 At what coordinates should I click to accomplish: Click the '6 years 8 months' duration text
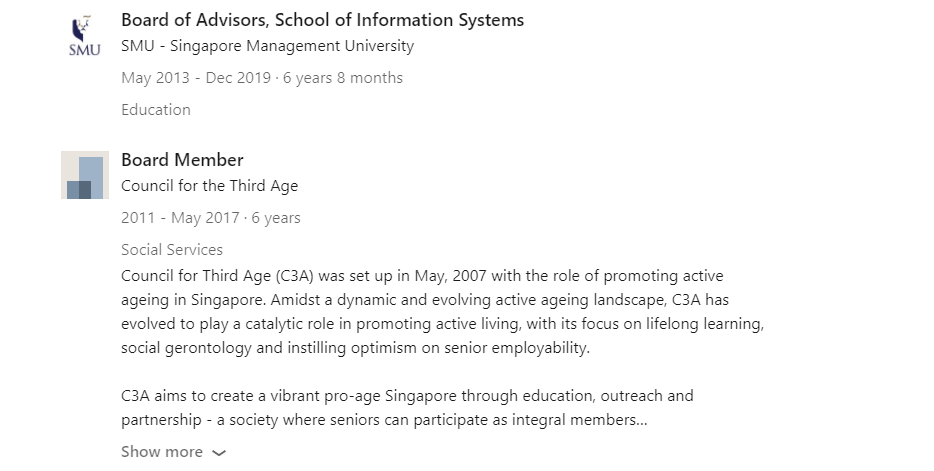[343, 78]
